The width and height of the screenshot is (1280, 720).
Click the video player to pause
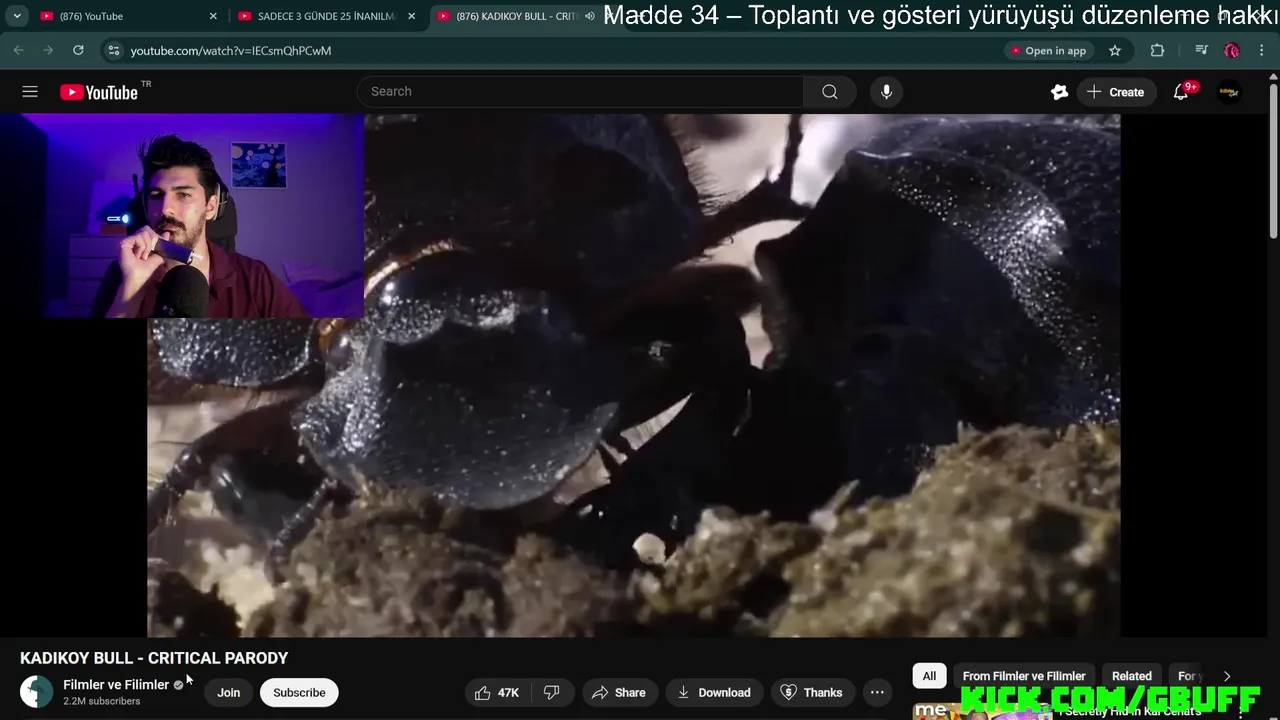(x=634, y=375)
